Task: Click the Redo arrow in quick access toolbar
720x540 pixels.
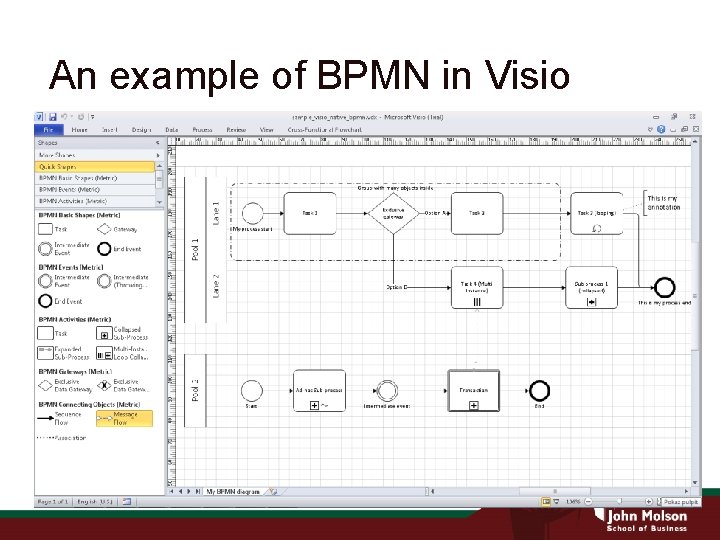Action: pos(81,117)
